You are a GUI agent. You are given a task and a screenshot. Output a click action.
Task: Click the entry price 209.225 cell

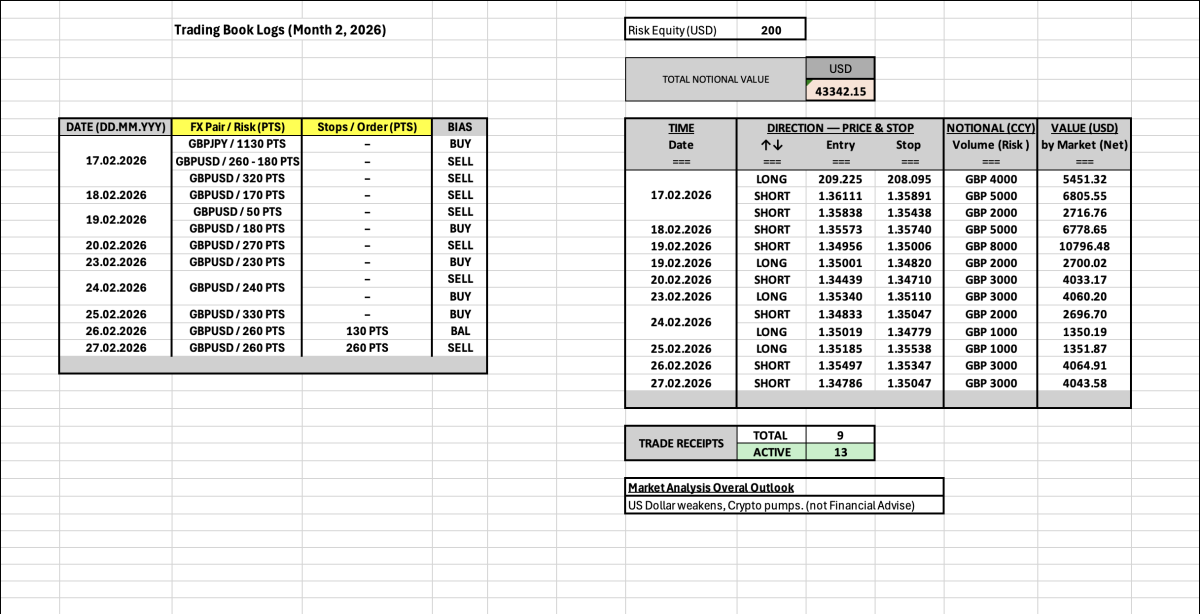coord(840,179)
